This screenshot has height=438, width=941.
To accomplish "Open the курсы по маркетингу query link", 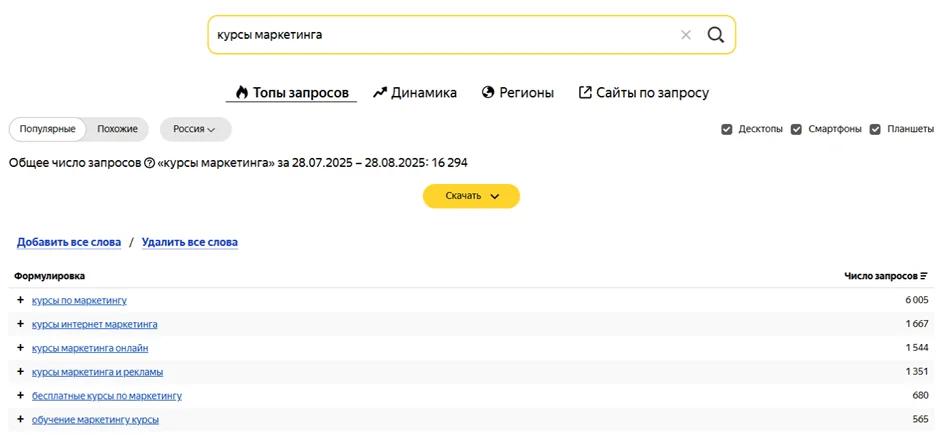I will (79, 300).
